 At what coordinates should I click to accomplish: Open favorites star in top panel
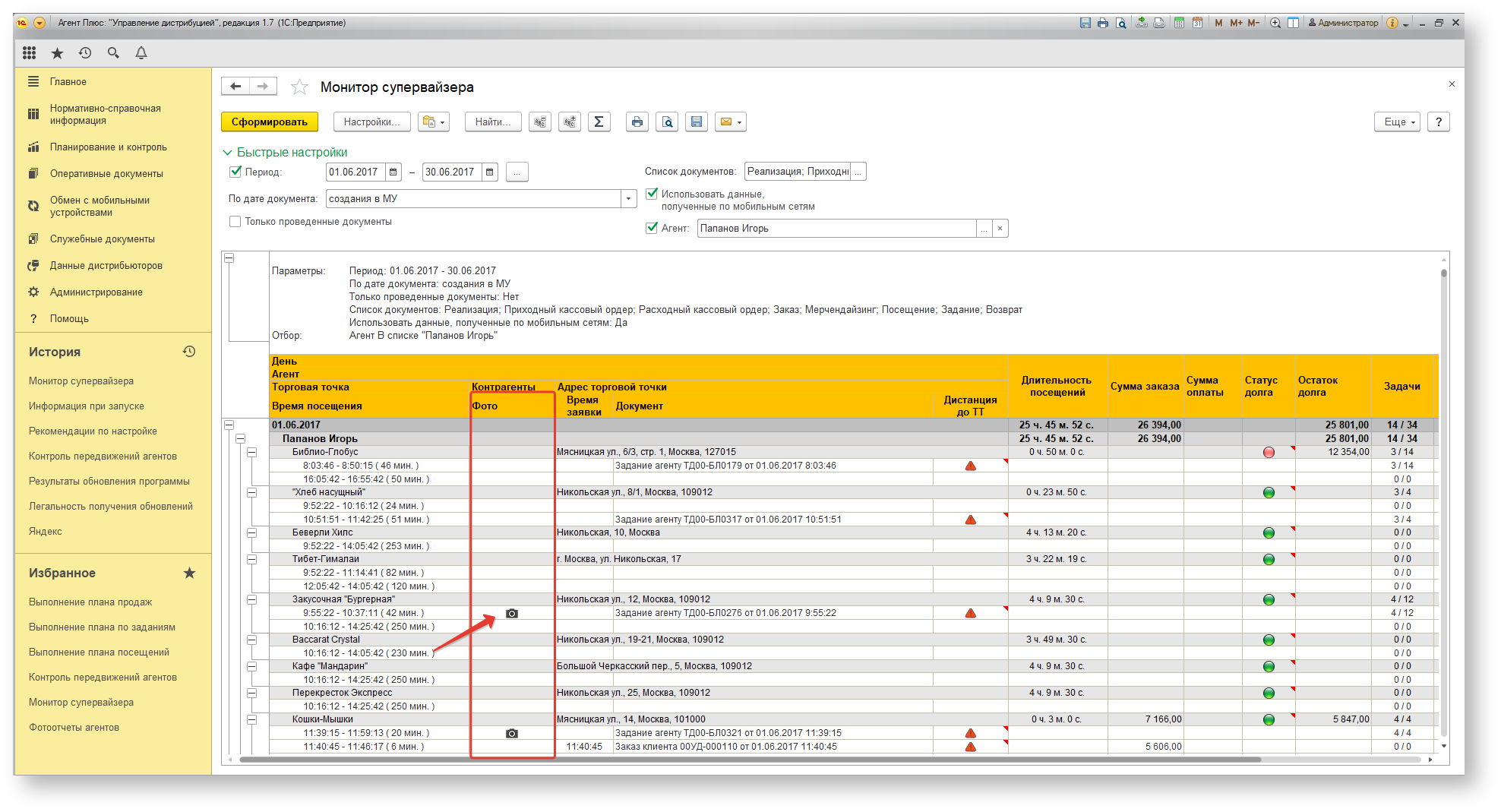coord(57,52)
